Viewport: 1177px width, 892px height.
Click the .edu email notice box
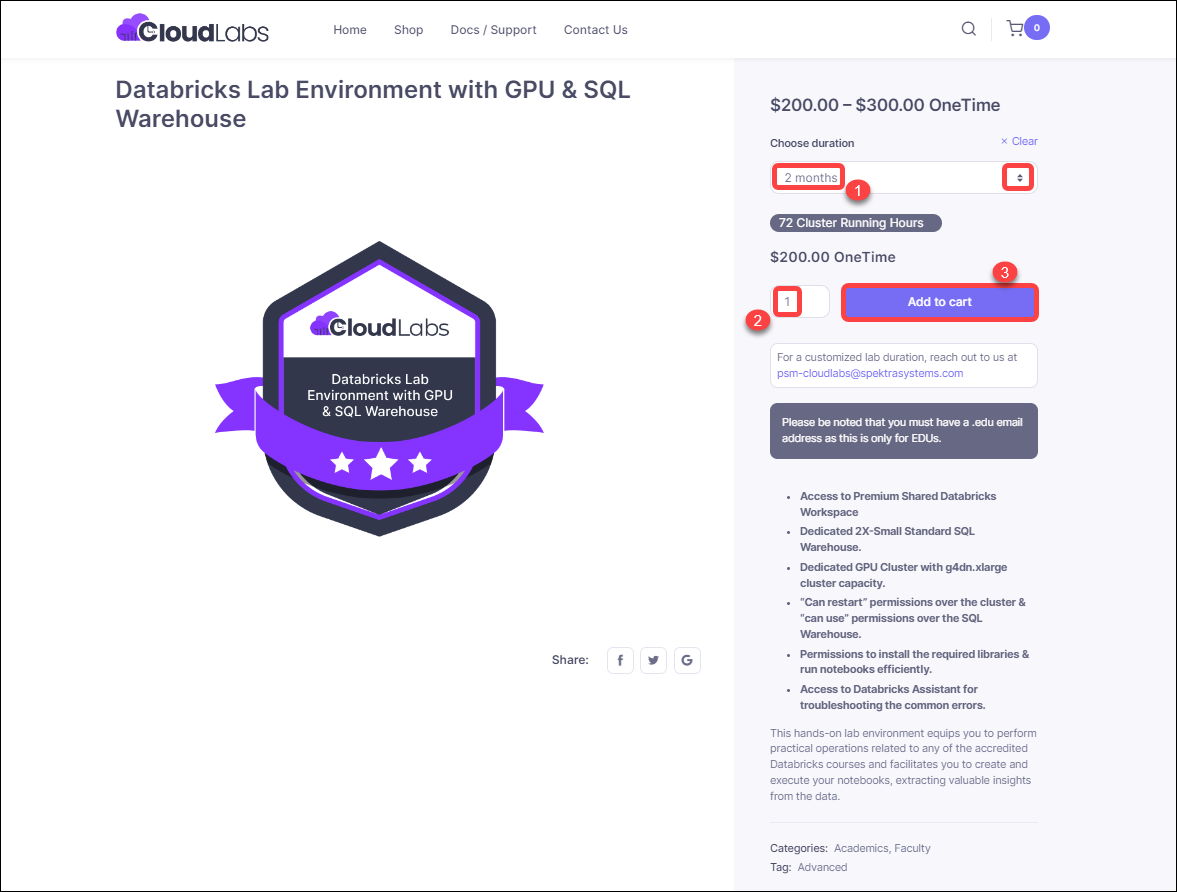point(904,430)
